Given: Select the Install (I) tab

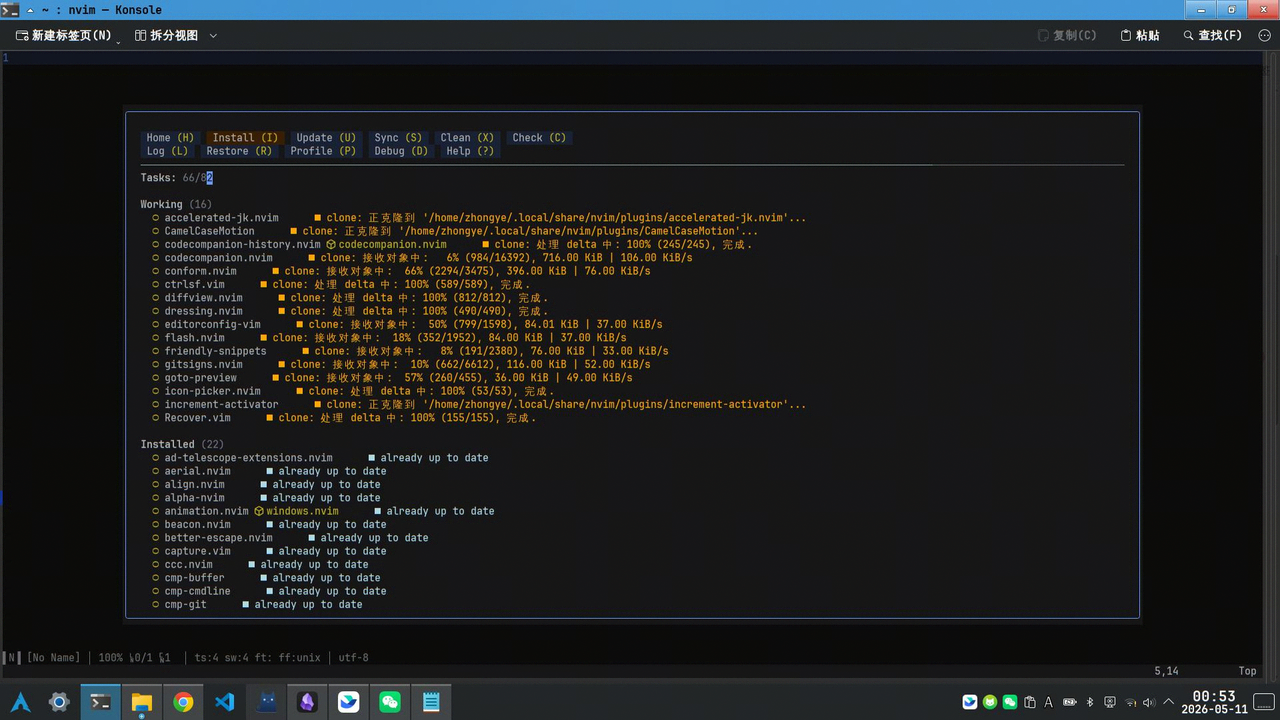Looking at the screenshot, I should coord(245,138).
